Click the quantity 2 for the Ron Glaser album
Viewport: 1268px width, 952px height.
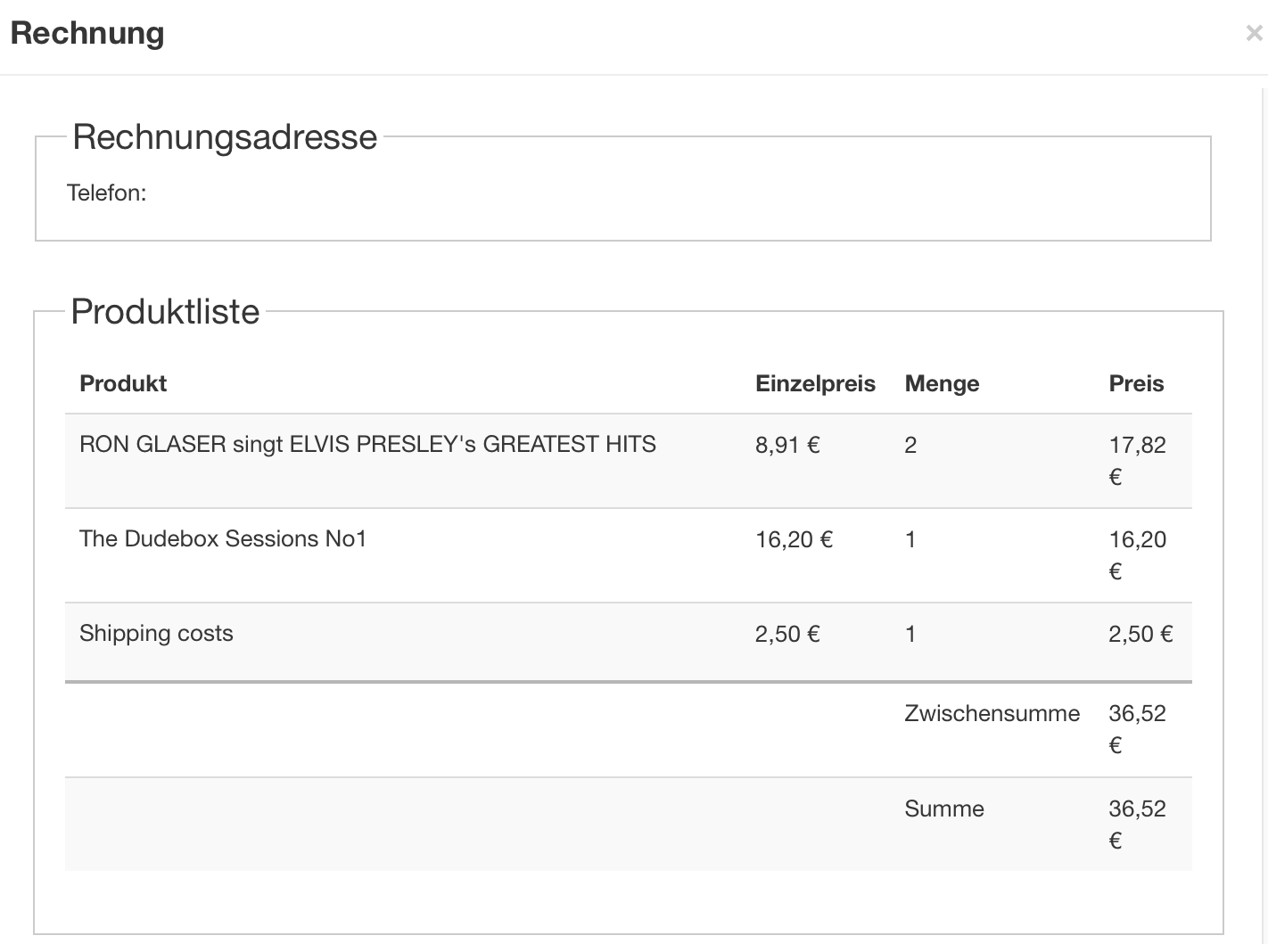910,445
